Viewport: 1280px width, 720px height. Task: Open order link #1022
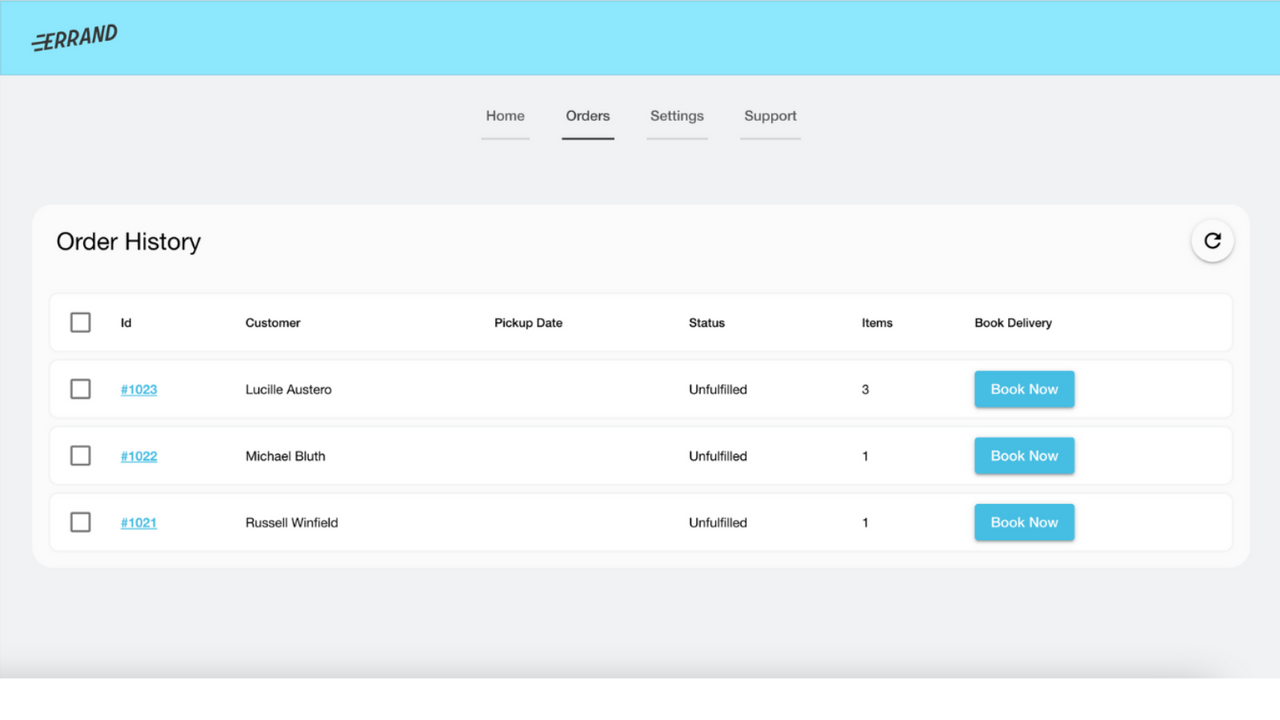pyautogui.click(x=139, y=456)
